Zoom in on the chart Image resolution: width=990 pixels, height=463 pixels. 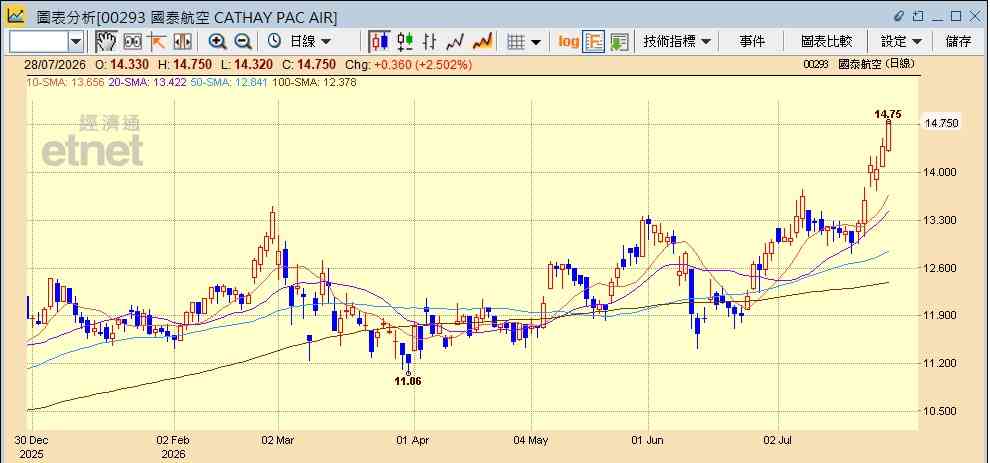pos(217,42)
